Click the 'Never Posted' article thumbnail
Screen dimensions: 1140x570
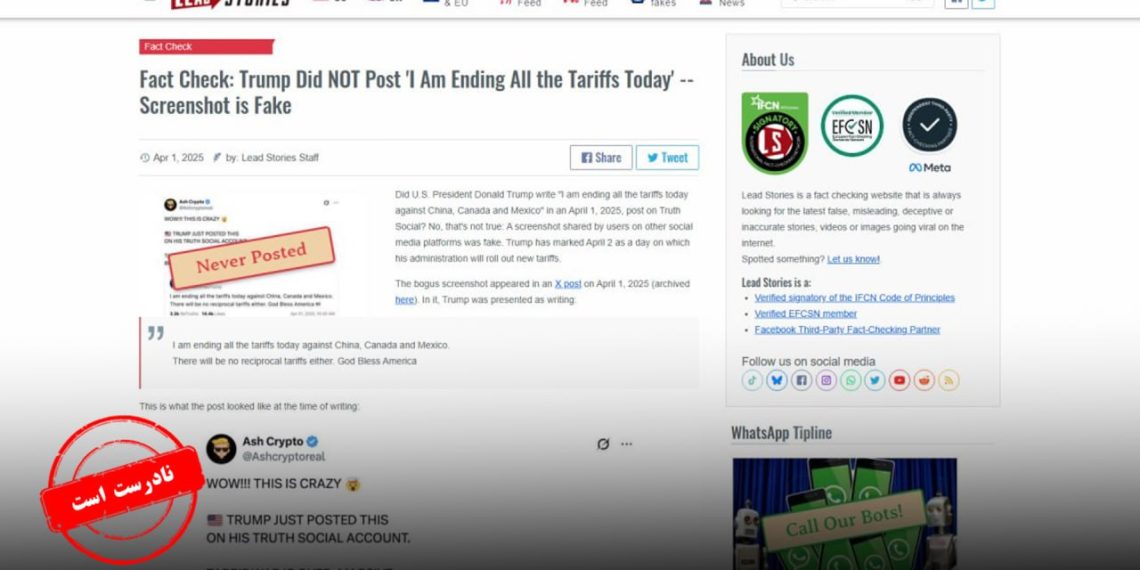tap(252, 255)
